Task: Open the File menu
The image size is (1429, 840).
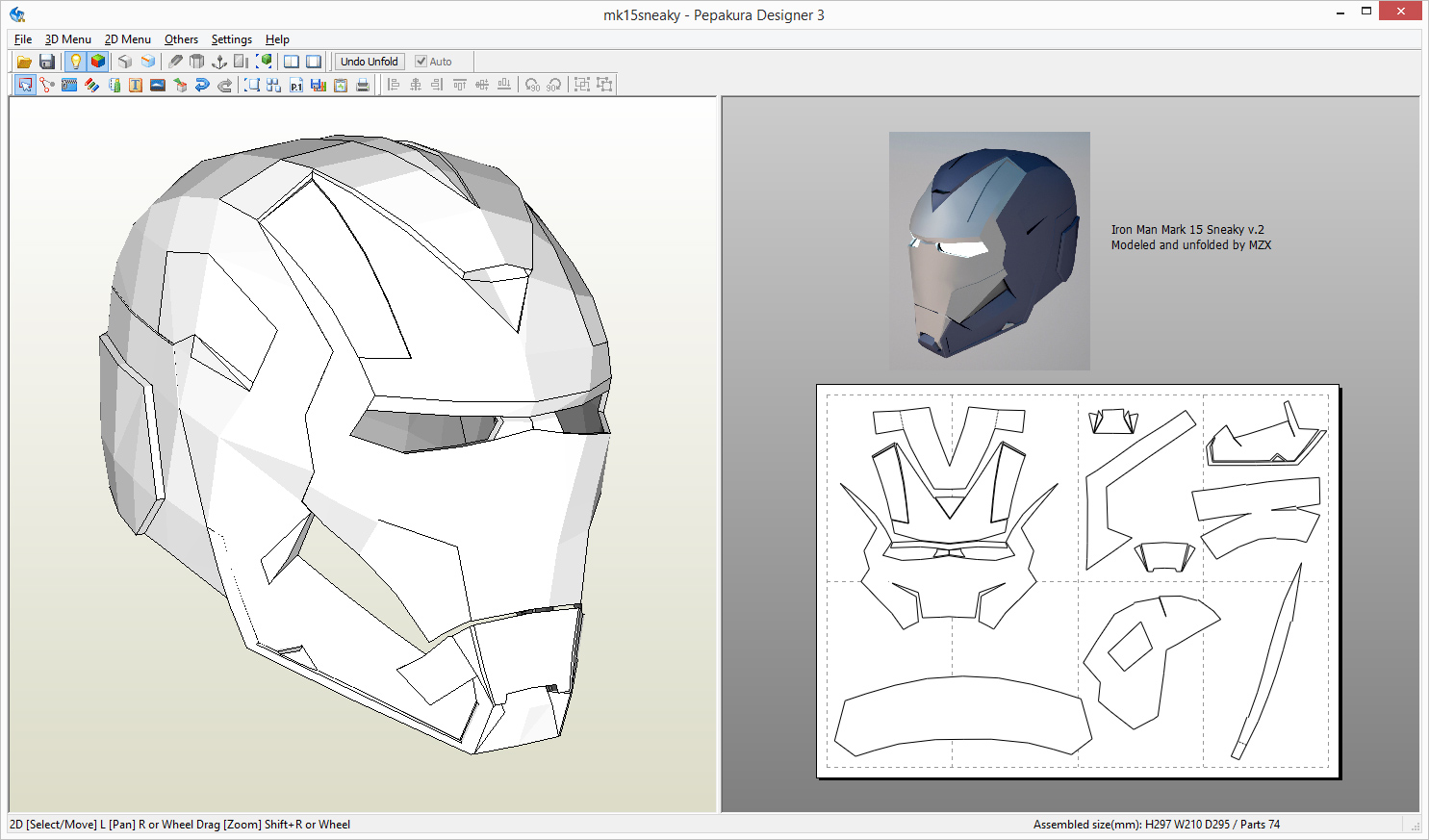Action: coord(23,39)
